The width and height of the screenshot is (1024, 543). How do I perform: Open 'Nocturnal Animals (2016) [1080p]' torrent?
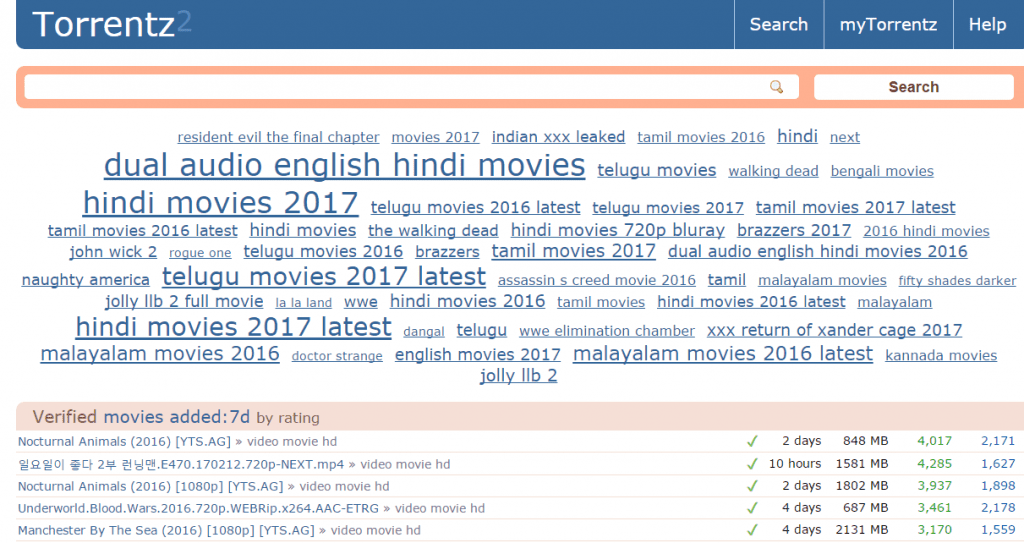click(x=150, y=486)
